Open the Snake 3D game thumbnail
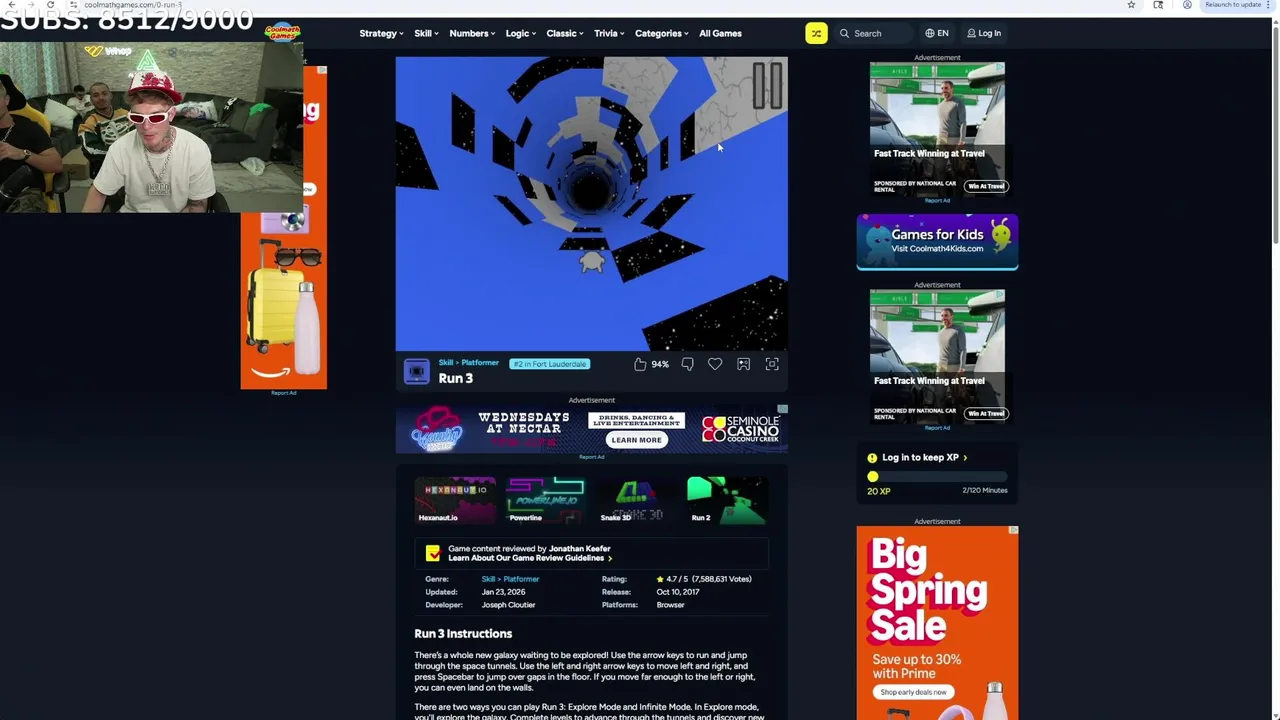 [x=635, y=500]
